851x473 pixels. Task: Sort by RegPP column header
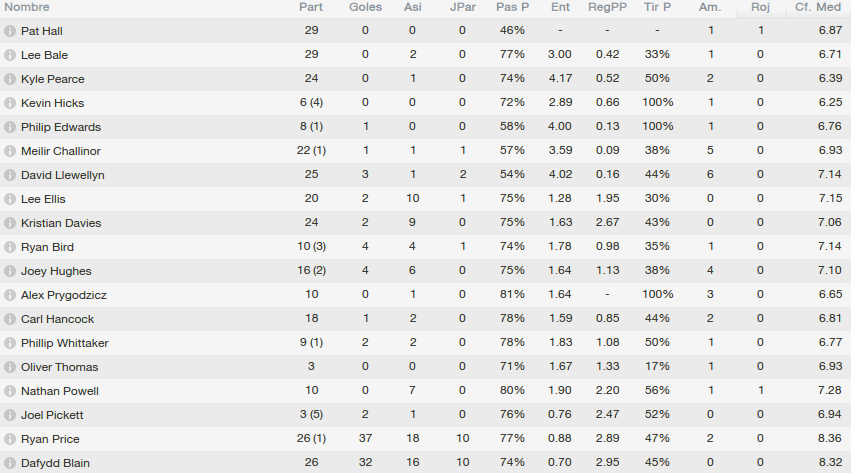(x=607, y=7)
